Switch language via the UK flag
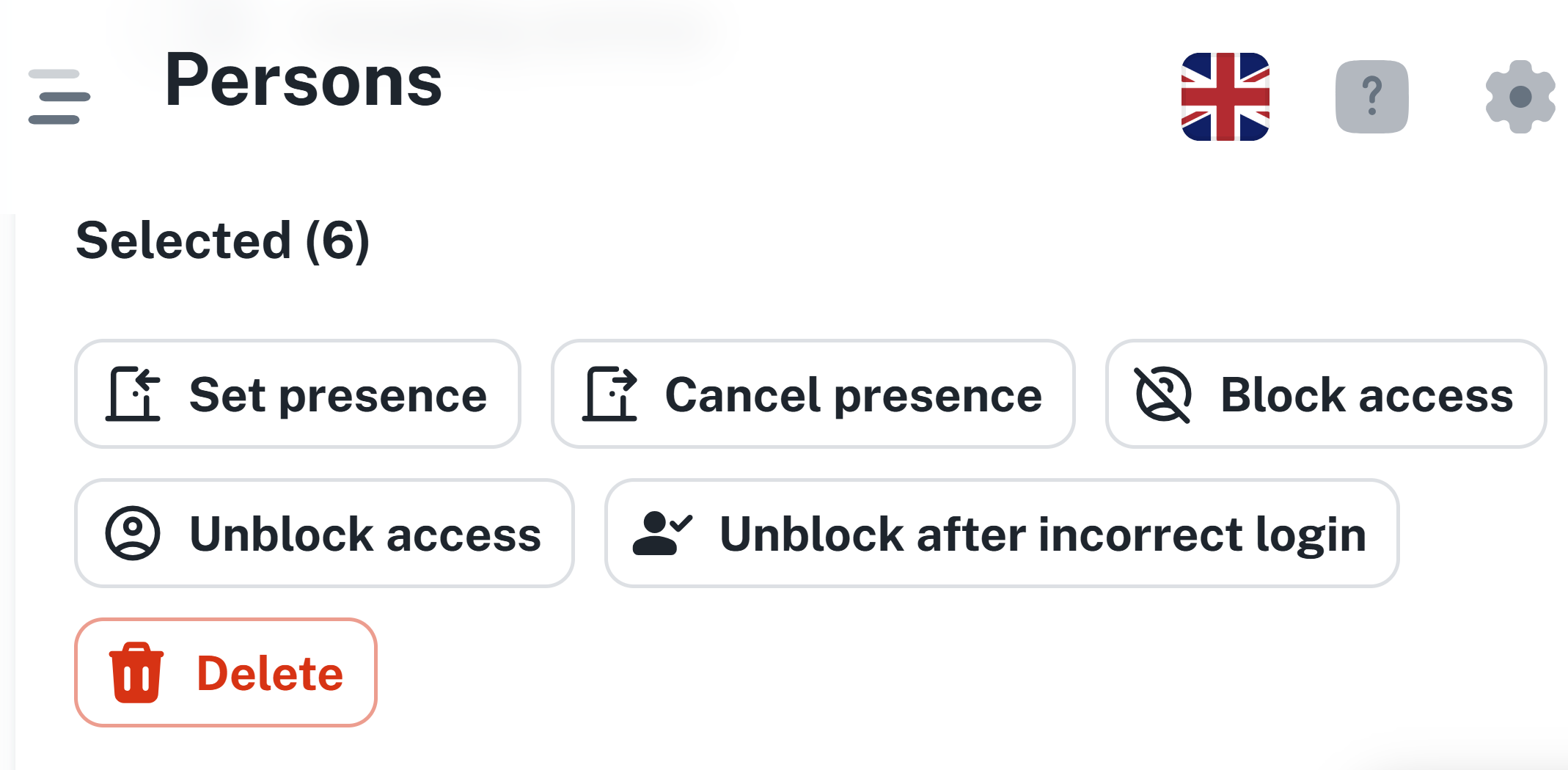The image size is (1568, 770). pos(1225,97)
